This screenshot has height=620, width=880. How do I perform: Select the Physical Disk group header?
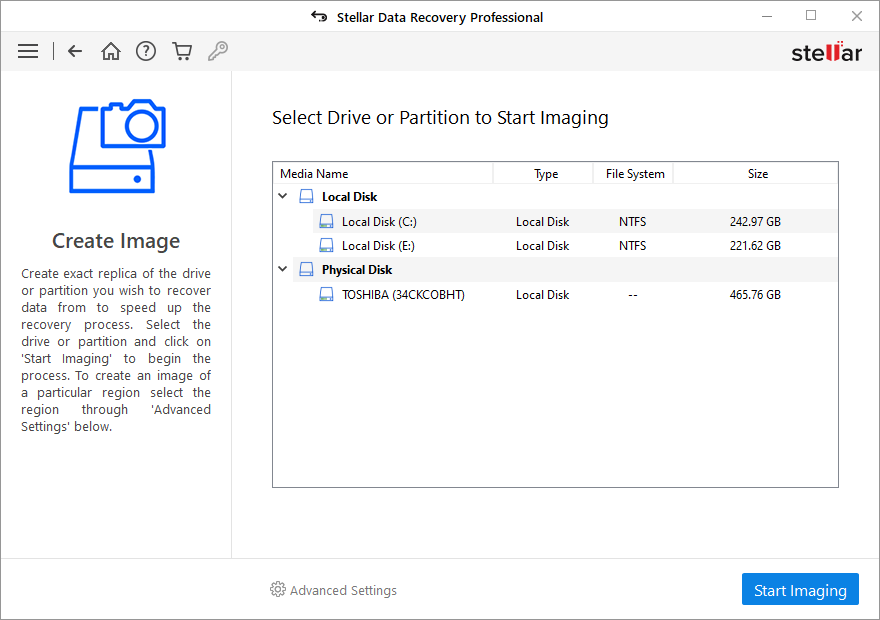pyautogui.click(x=565, y=269)
